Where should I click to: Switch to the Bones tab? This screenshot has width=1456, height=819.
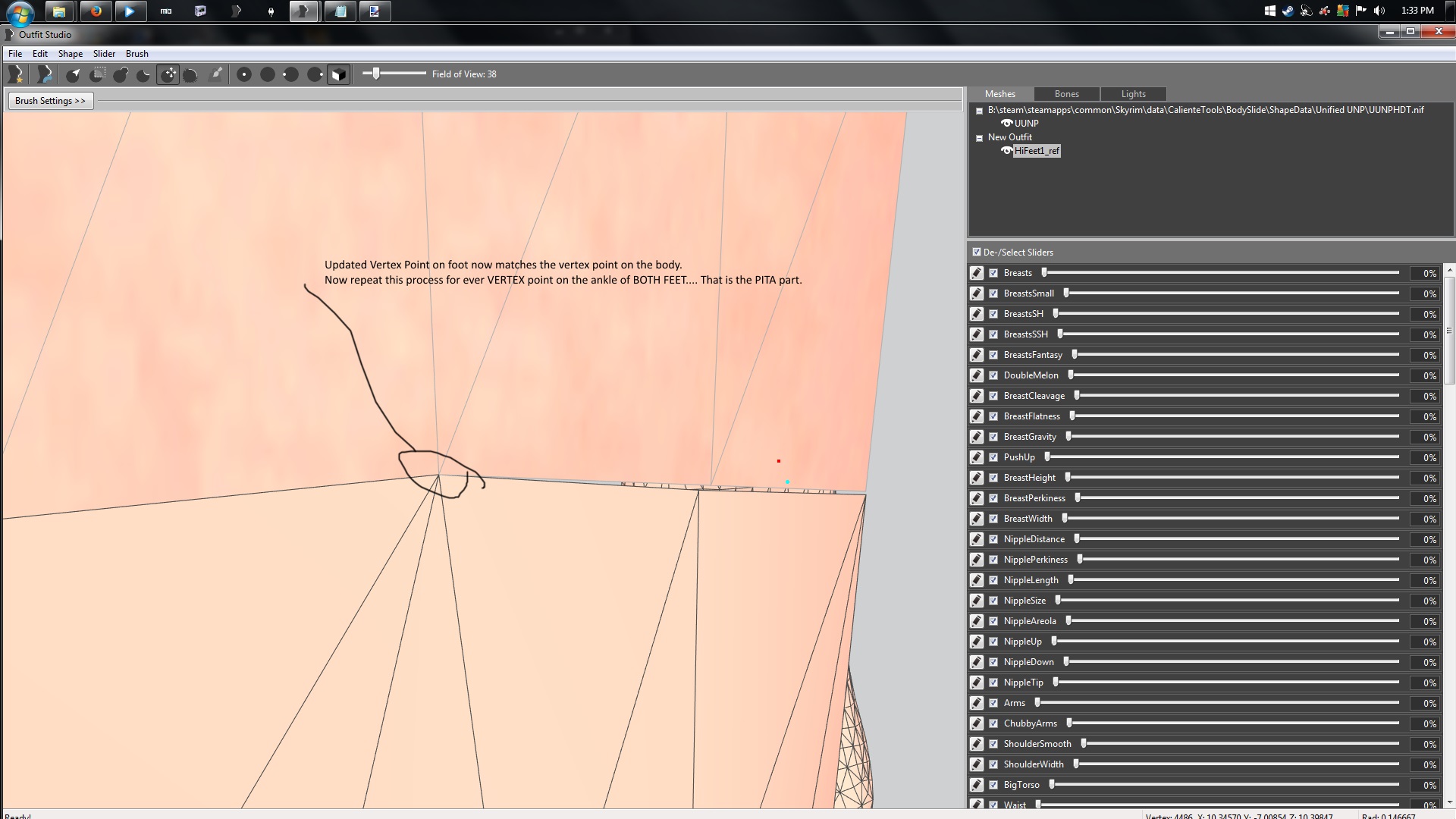(x=1066, y=94)
